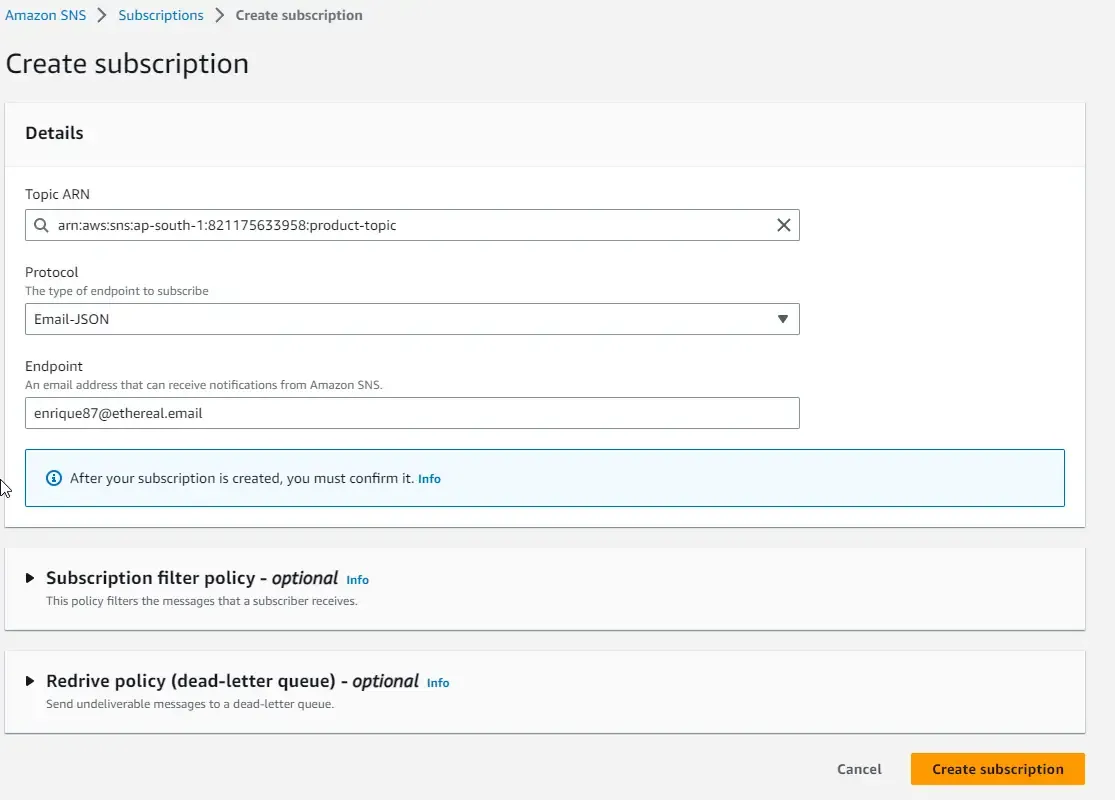This screenshot has width=1115, height=800.
Task: Click inside the Topic ARN search field
Action: pos(400,225)
